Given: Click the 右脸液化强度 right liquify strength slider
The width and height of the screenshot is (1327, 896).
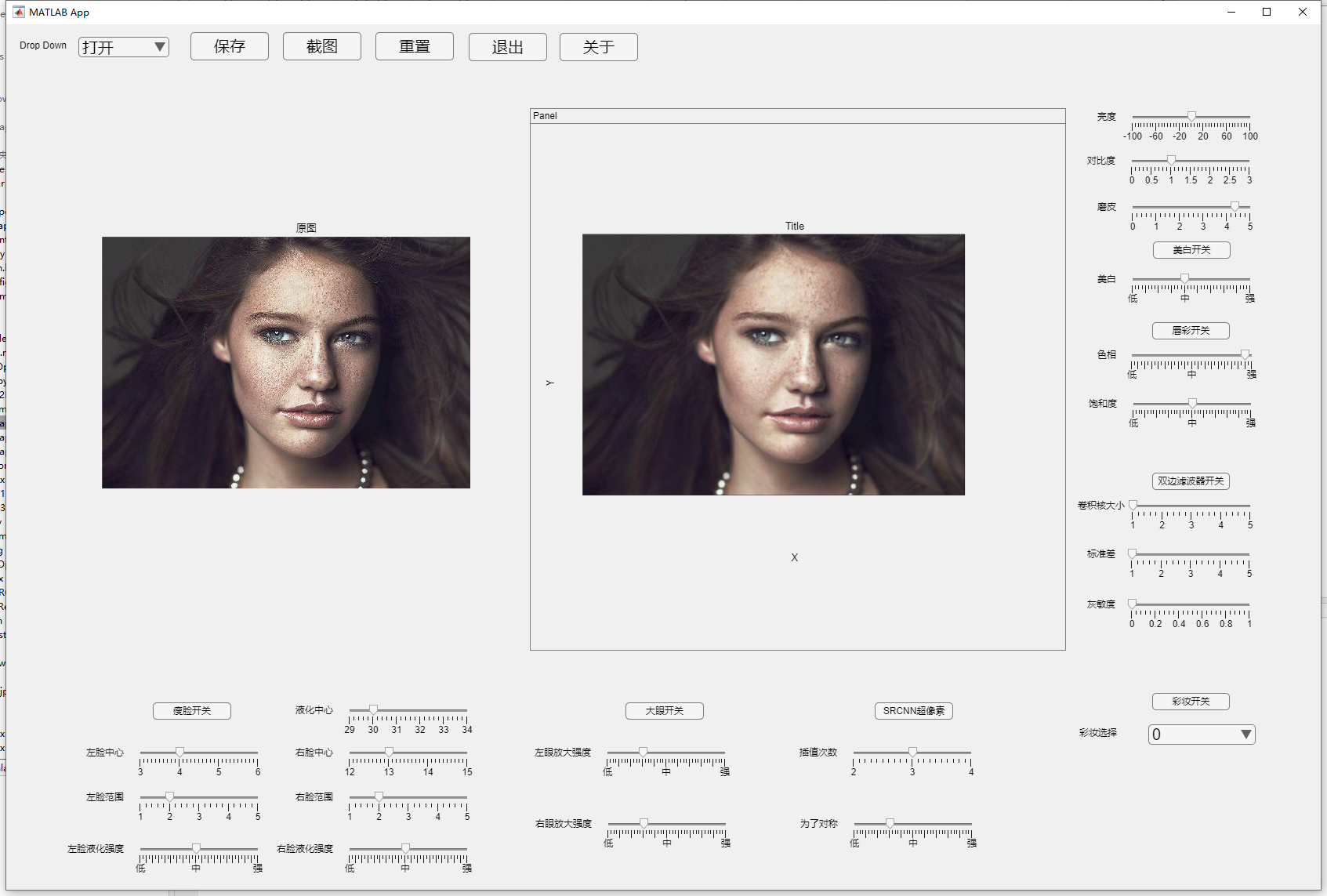Looking at the screenshot, I should (x=408, y=848).
